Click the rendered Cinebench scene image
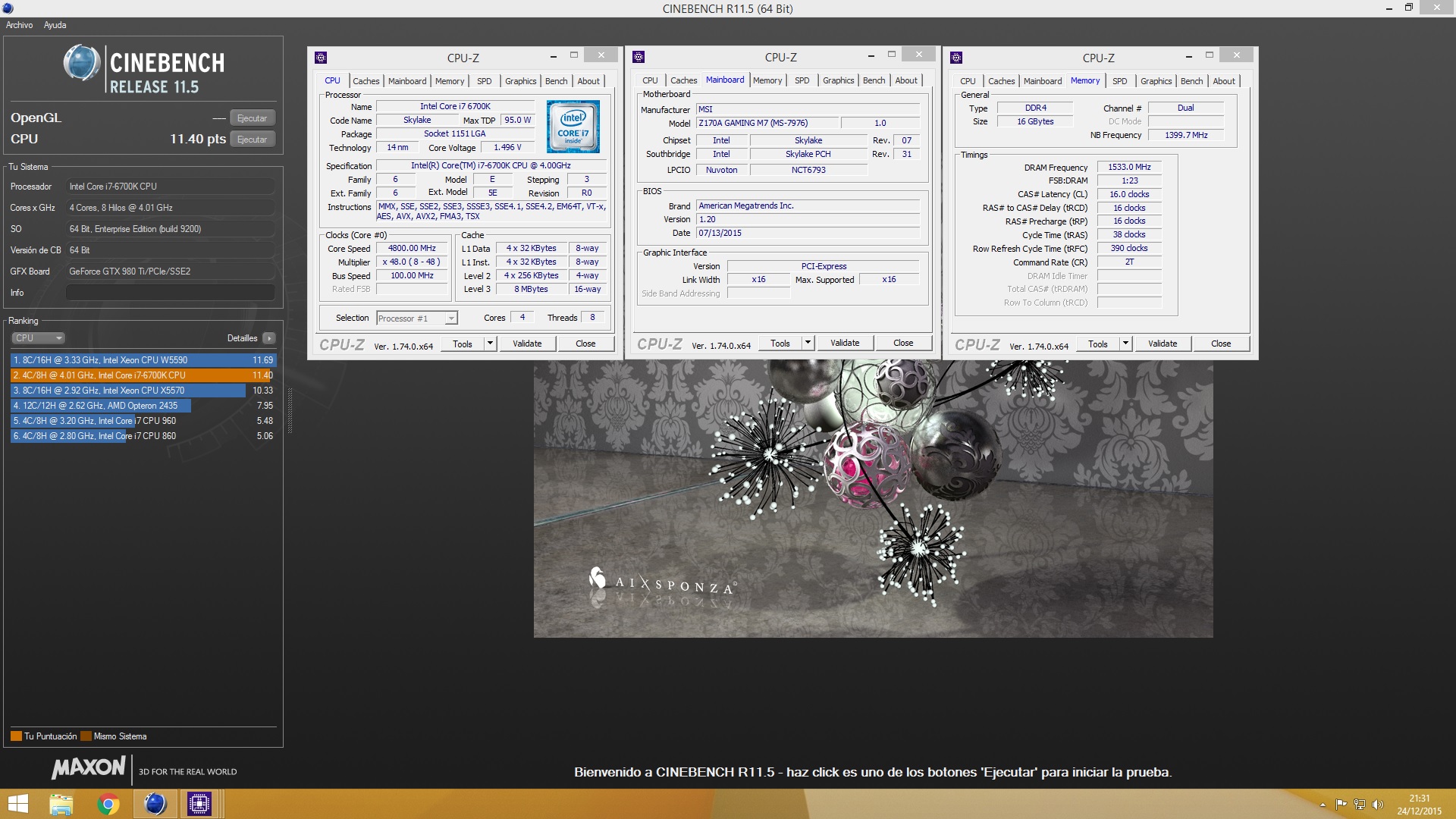Image resolution: width=1456 pixels, height=819 pixels. click(x=873, y=499)
